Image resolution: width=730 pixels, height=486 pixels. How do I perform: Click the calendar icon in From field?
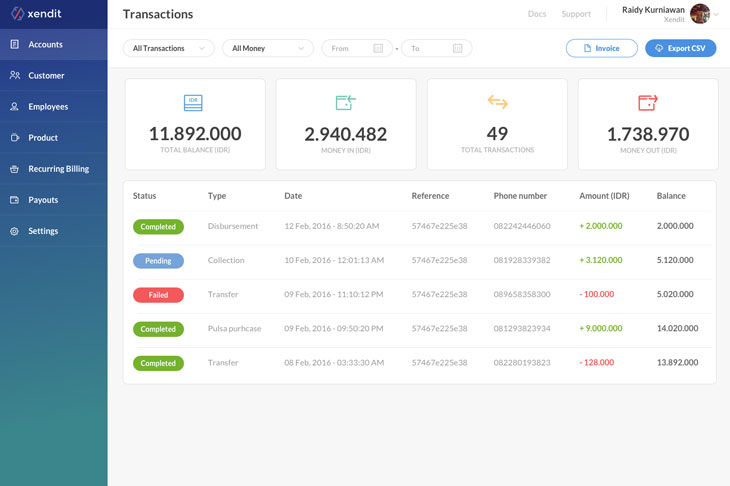(378, 48)
